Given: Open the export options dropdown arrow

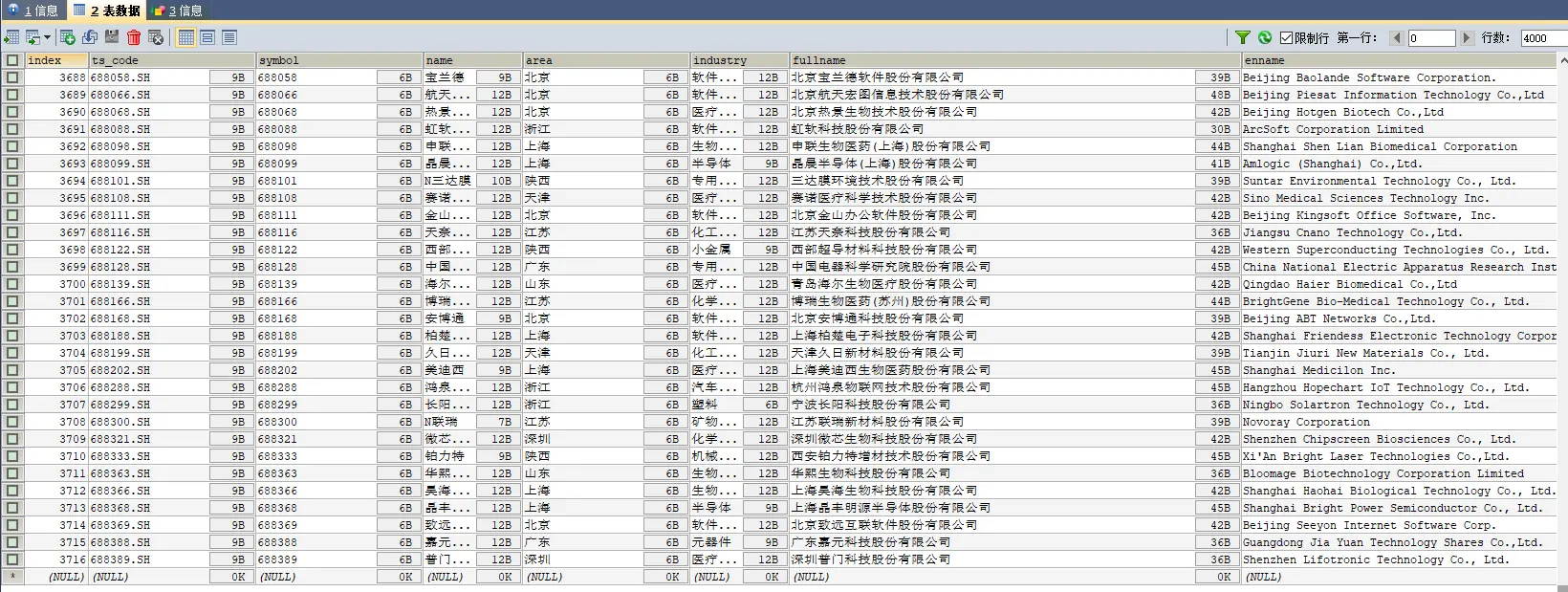Looking at the screenshot, I should (47, 37).
